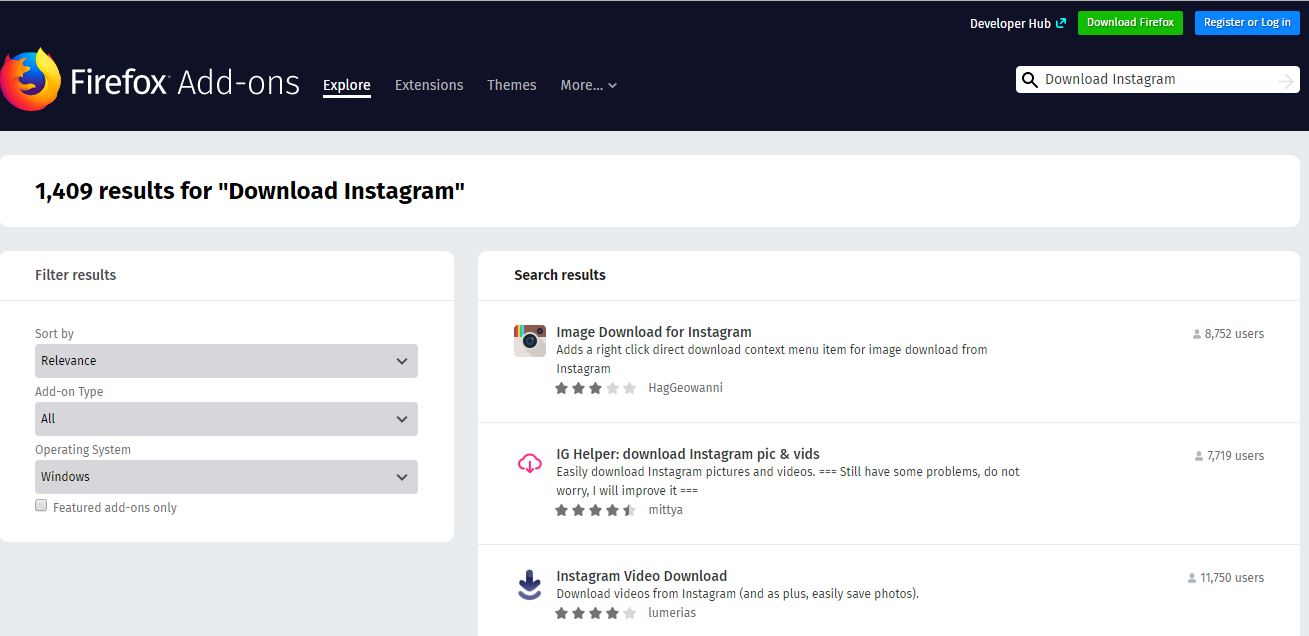Click the user icon beside 7,719 users
Viewport: 1309px width, 636px height.
[x=1198, y=456]
